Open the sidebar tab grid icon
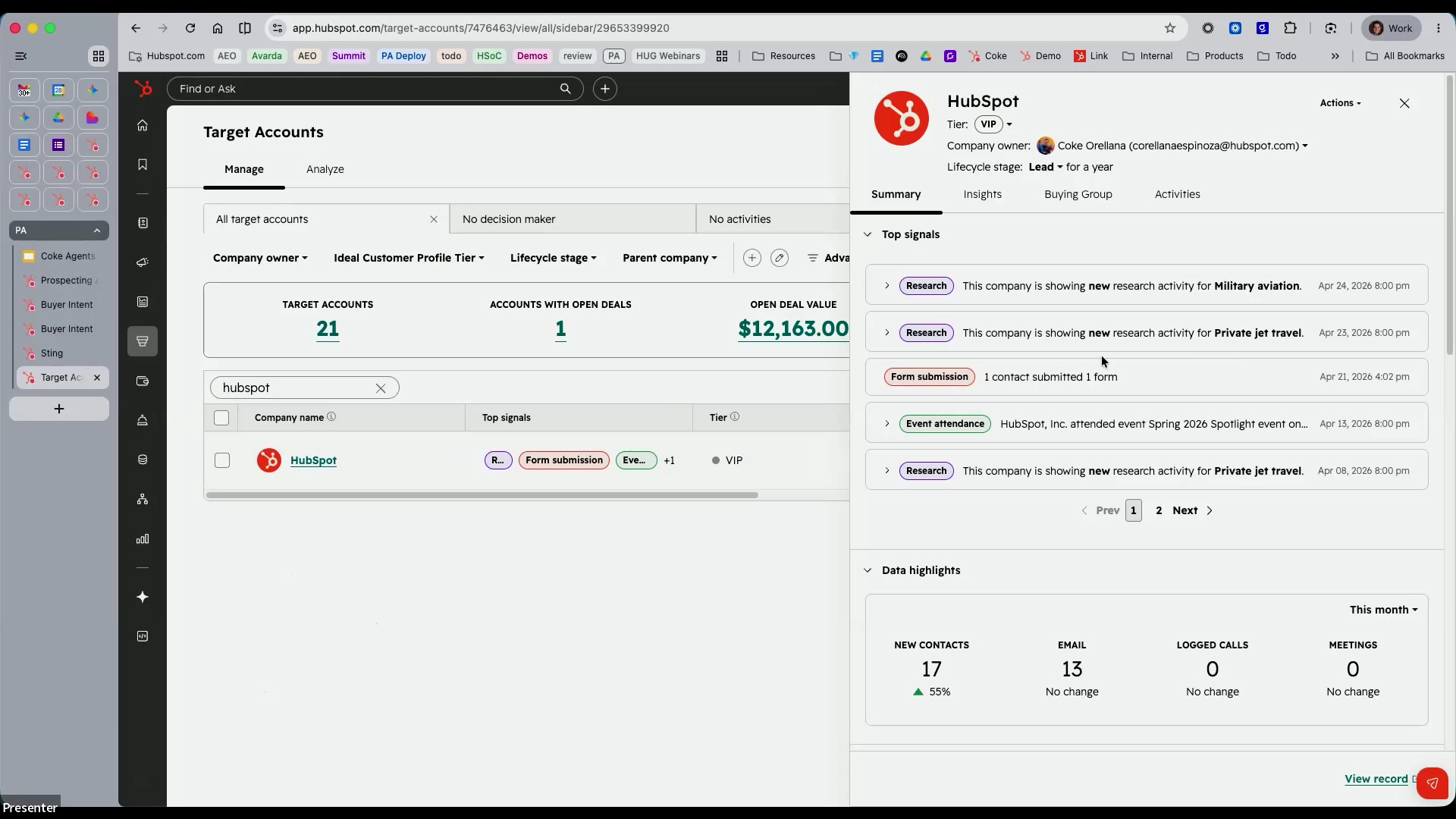Viewport: 1456px width, 819px height. click(x=99, y=56)
